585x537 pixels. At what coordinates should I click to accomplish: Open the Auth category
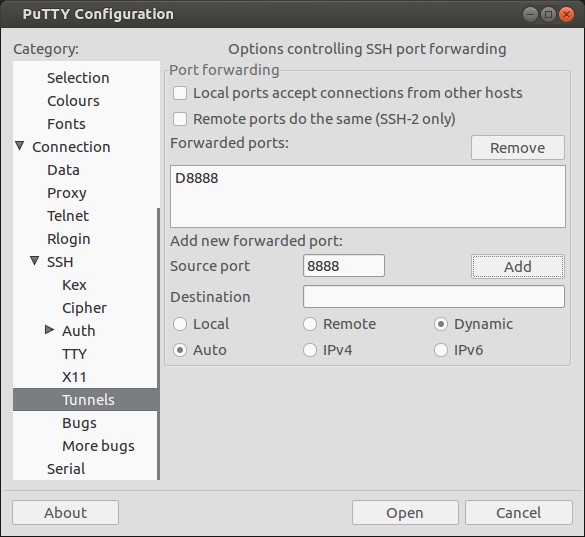(78, 331)
